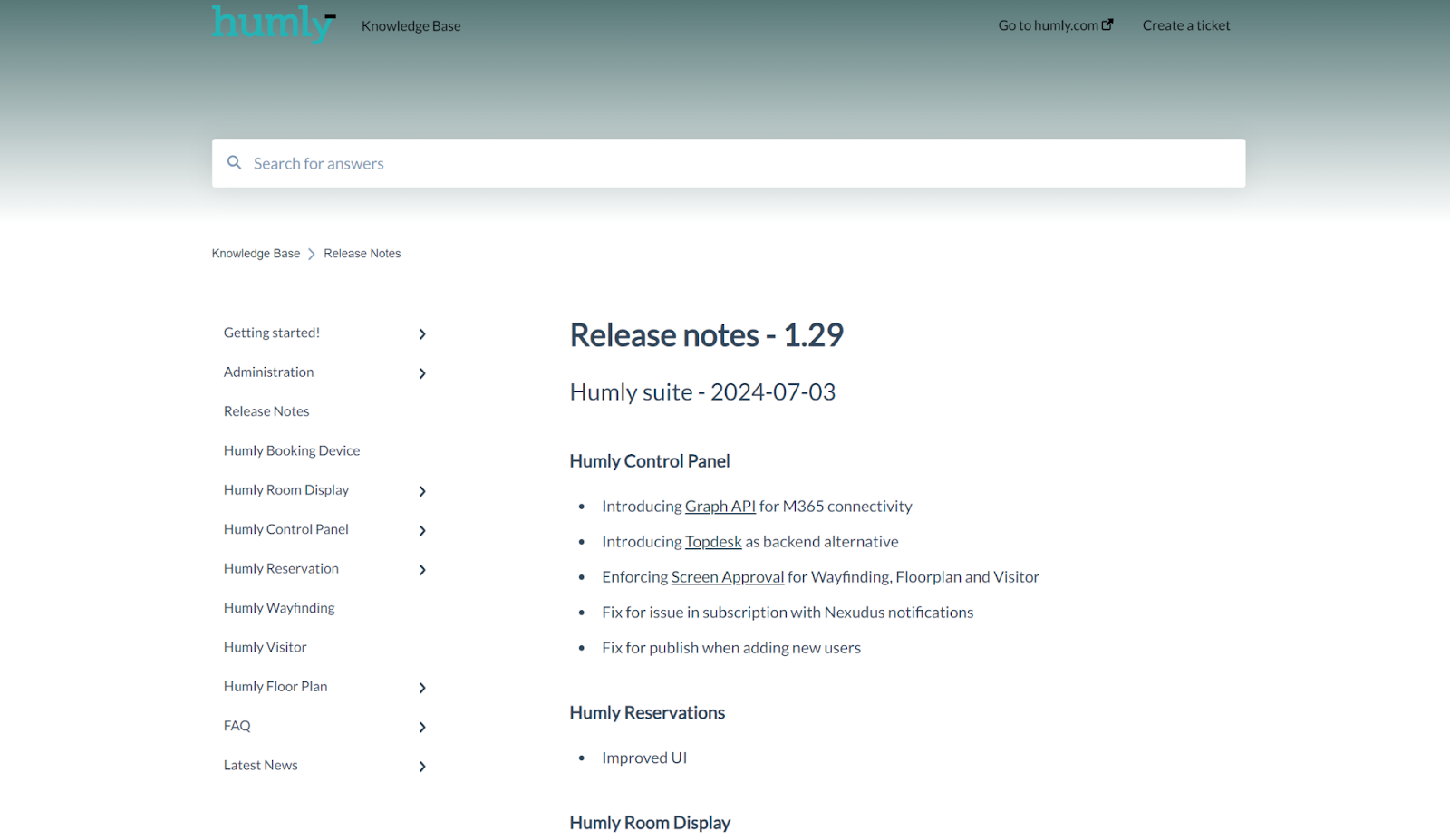
Task: Select Release Notes in sidebar
Action: [266, 411]
